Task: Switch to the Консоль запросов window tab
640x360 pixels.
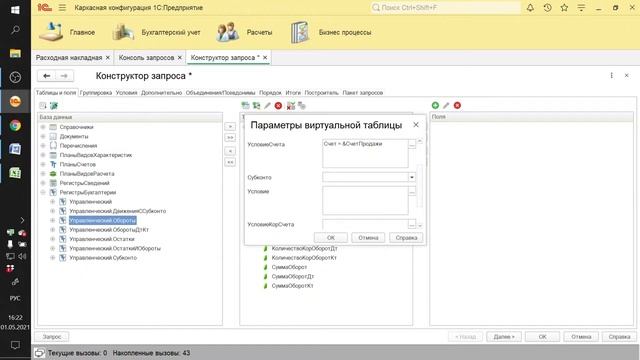Action: point(146,58)
